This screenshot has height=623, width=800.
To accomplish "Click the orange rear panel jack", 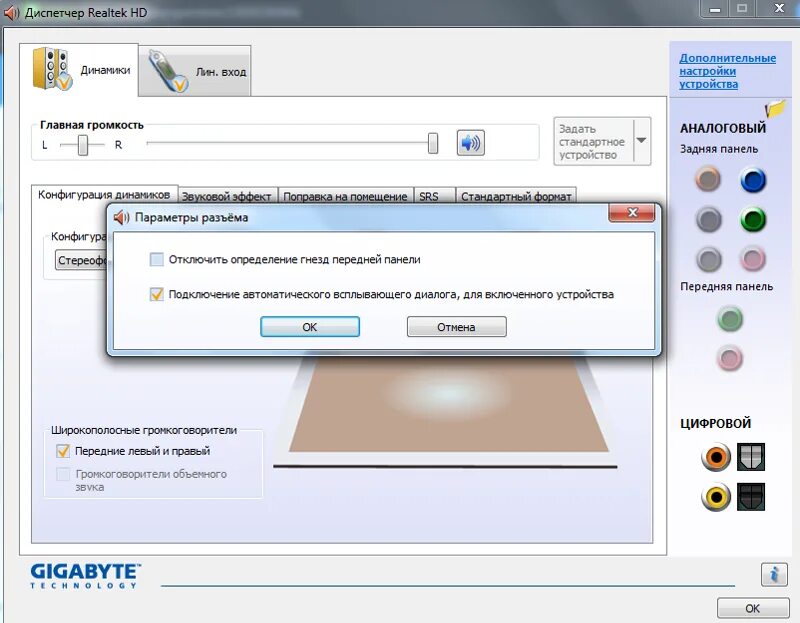I will pyautogui.click(x=708, y=179).
